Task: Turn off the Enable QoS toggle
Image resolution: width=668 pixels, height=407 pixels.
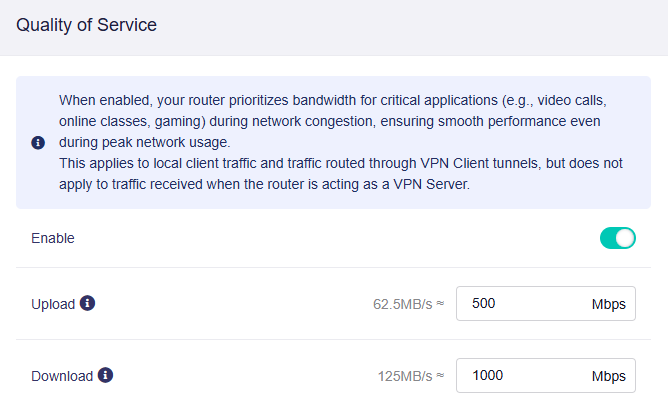Action: pyautogui.click(x=617, y=238)
